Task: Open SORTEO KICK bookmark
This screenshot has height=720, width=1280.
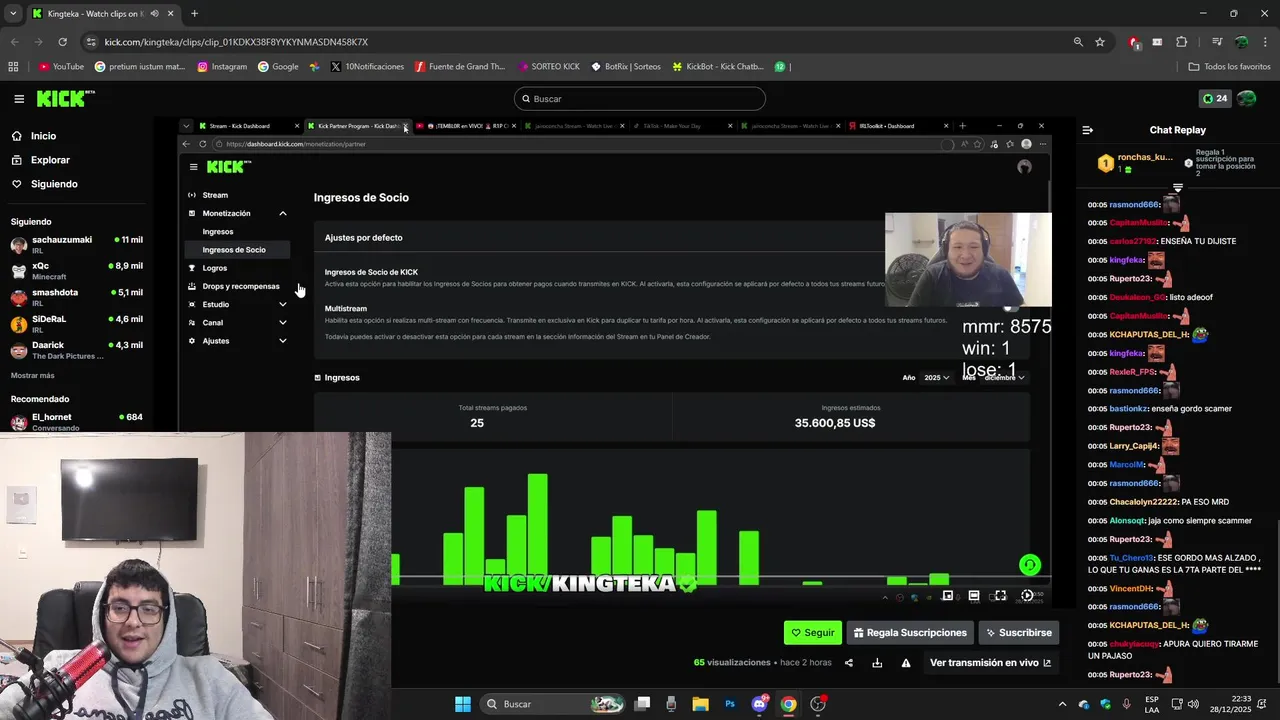Action: [549, 67]
